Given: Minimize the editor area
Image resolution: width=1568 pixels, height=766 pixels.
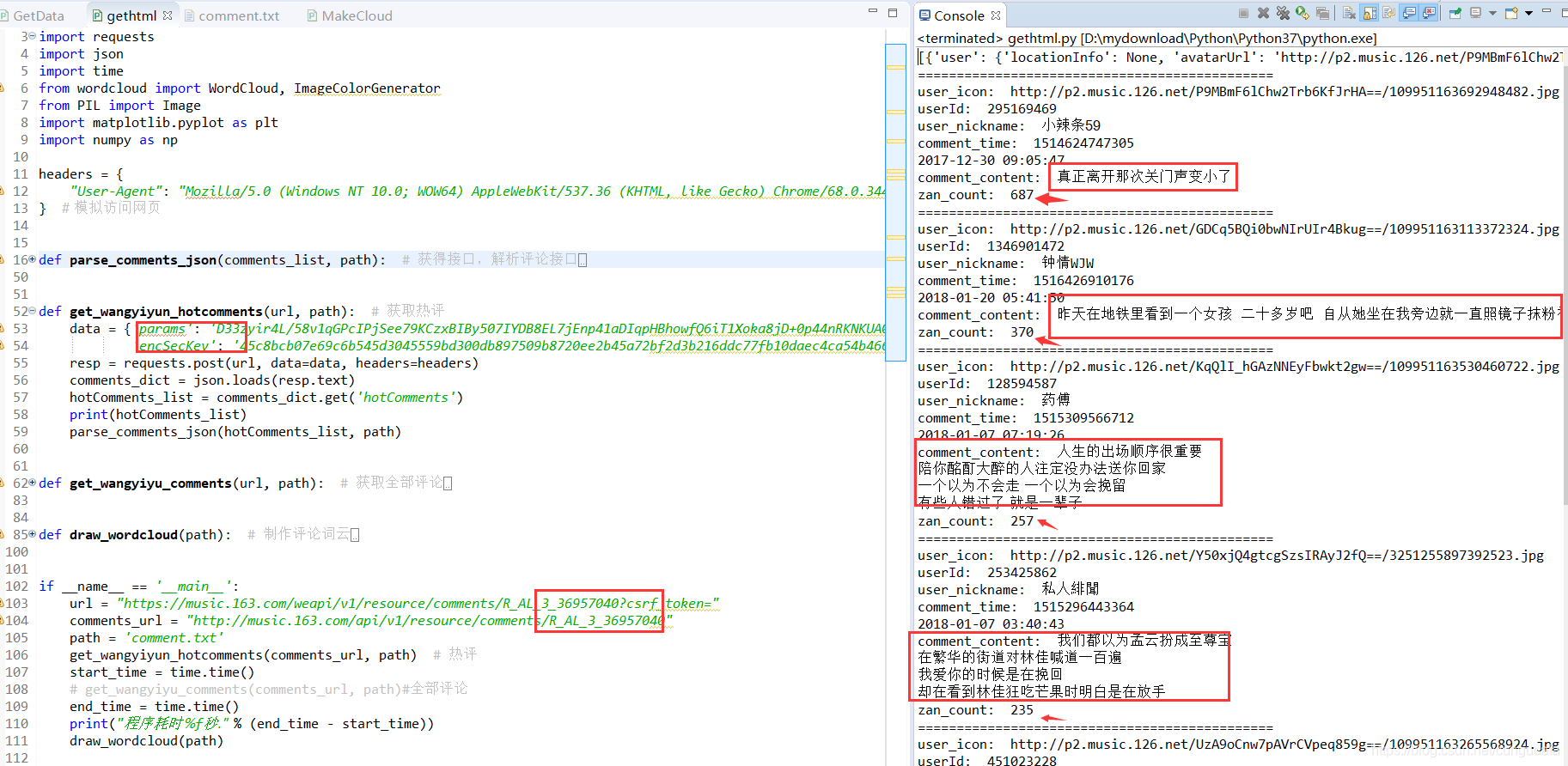Looking at the screenshot, I should 873,11.
